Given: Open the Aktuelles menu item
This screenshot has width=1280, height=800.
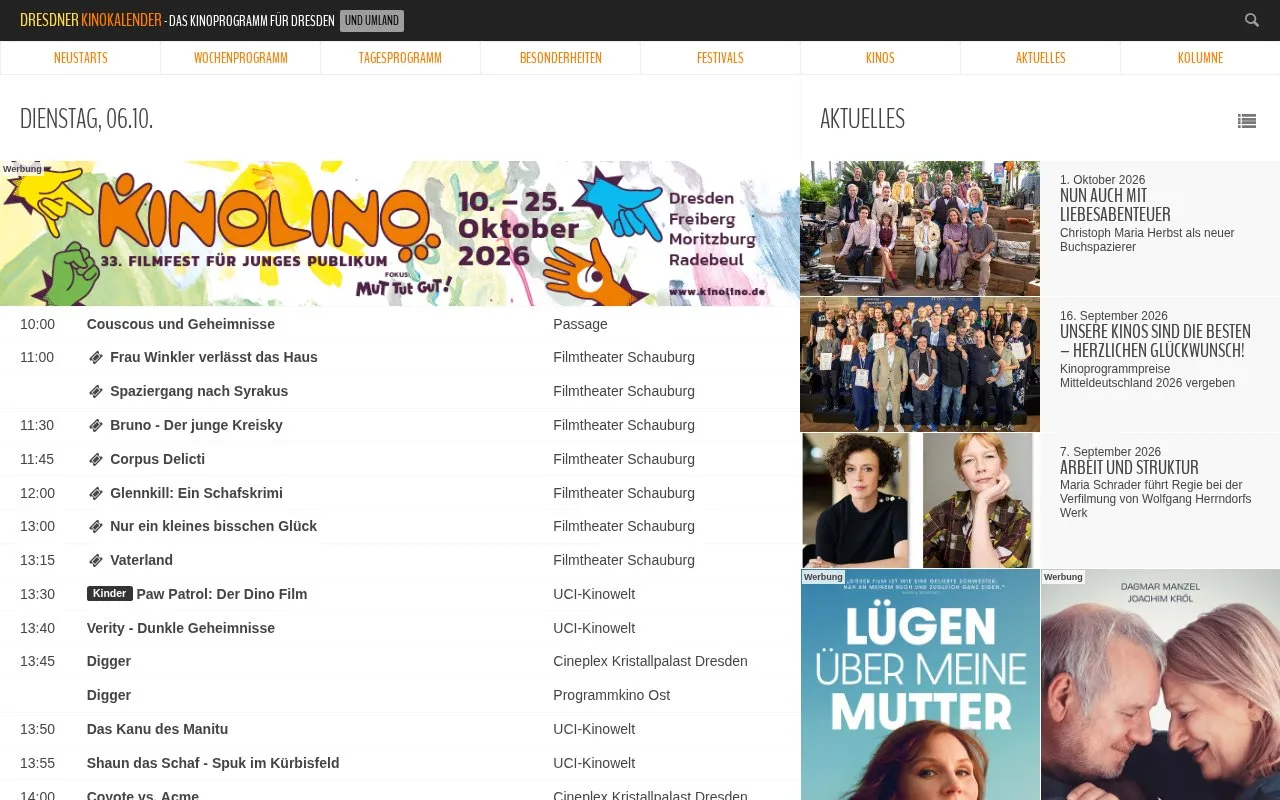Looking at the screenshot, I should point(1040,58).
